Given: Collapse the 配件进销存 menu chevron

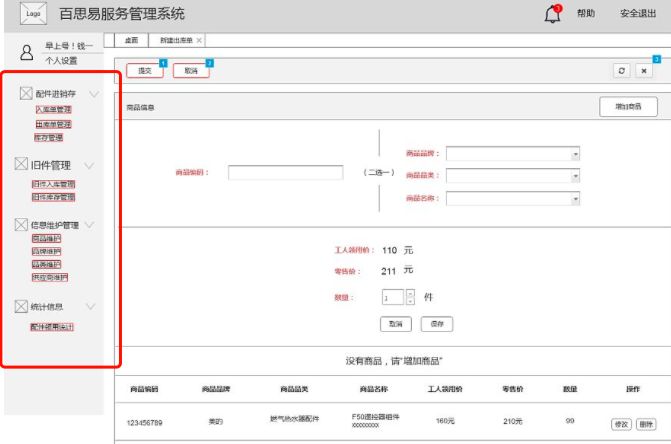Looking at the screenshot, I should 94,94.
